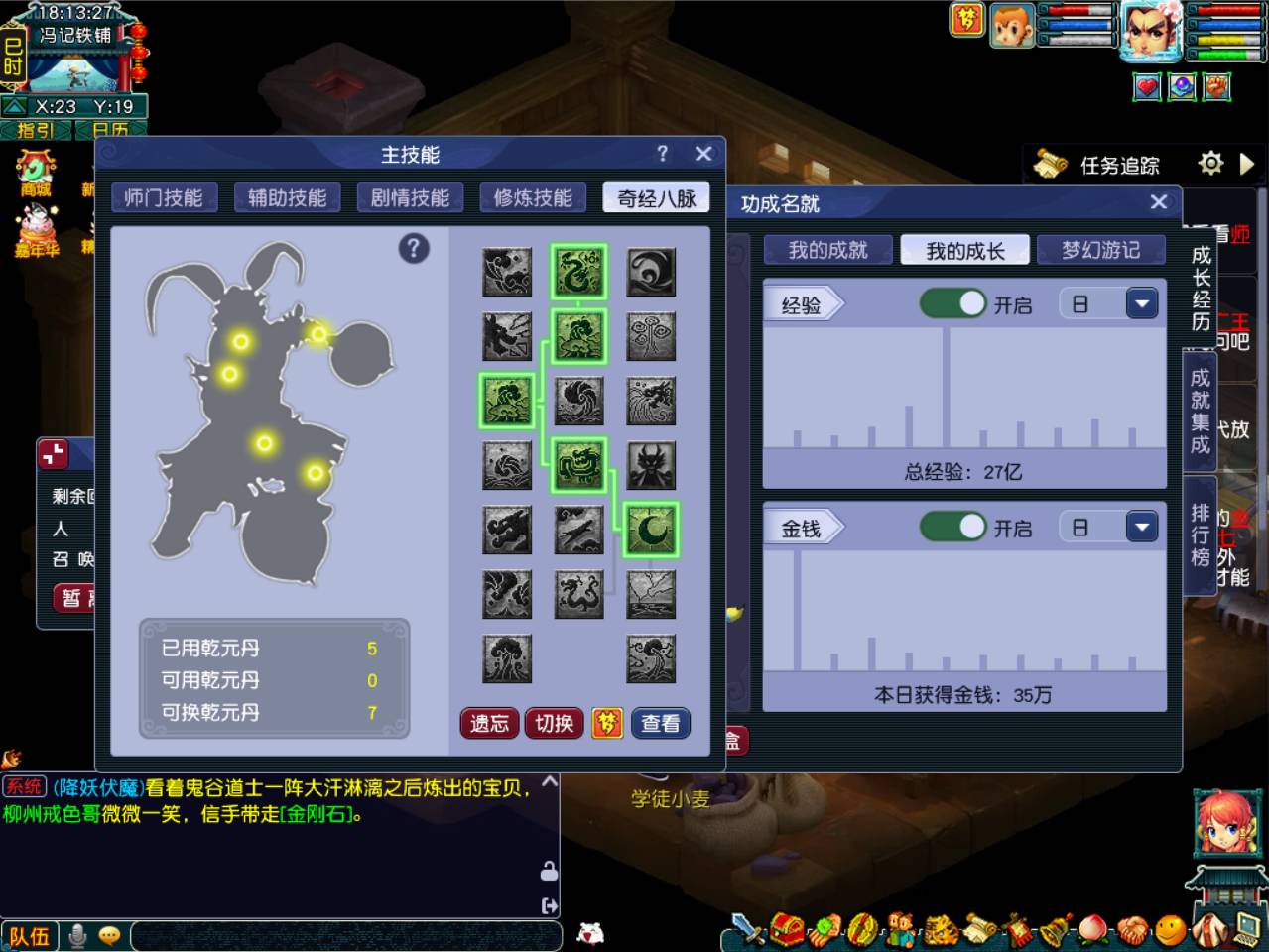Select the dragon head spraying water icon
The height and width of the screenshot is (952, 1269).
tap(652, 400)
